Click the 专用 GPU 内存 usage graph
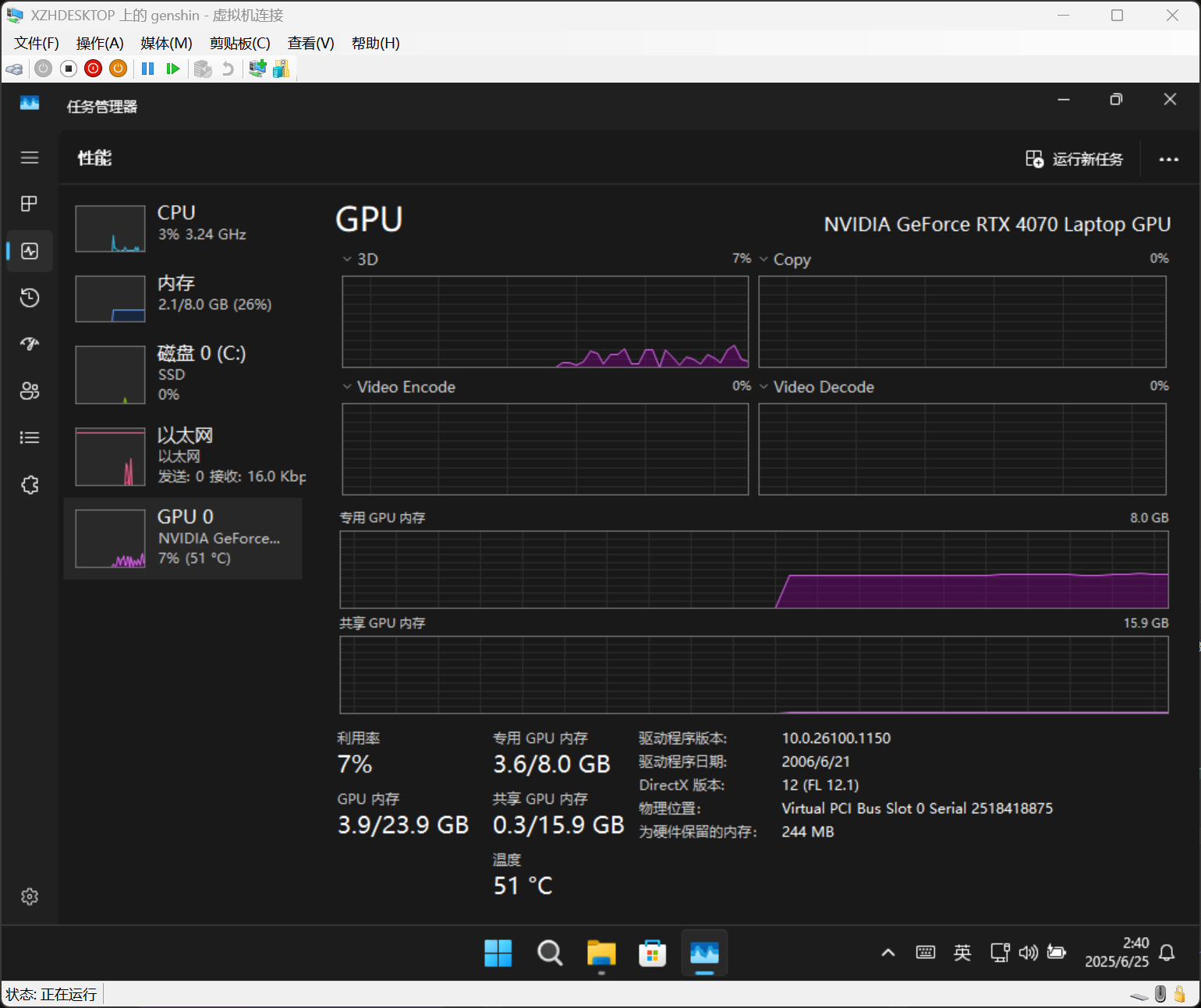 (x=754, y=570)
